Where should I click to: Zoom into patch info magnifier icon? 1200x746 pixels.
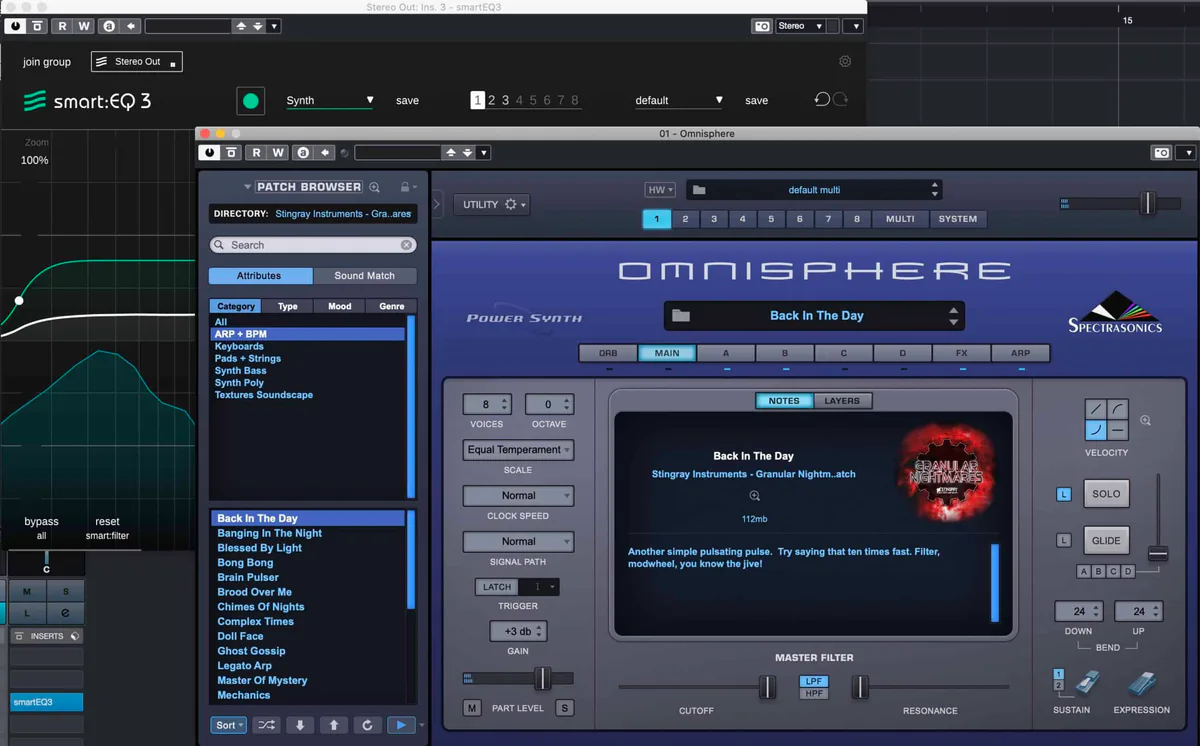tap(755, 496)
